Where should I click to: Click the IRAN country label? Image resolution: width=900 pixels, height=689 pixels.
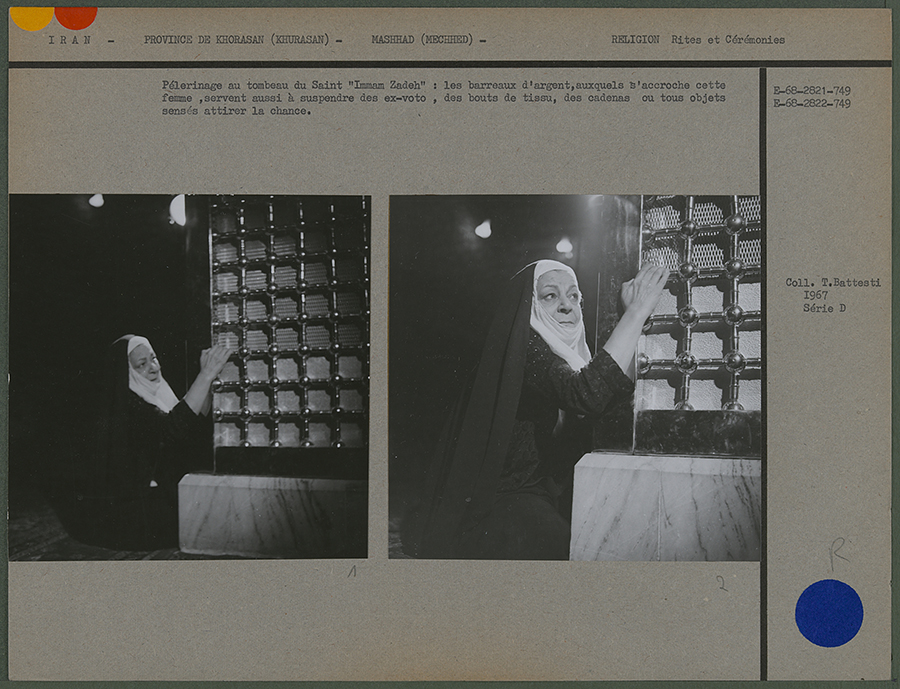click(69, 40)
